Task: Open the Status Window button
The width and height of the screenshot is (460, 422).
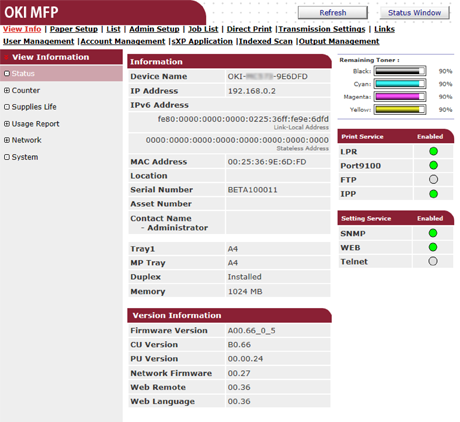Action: pyautogui.click(x=414, y=13)
